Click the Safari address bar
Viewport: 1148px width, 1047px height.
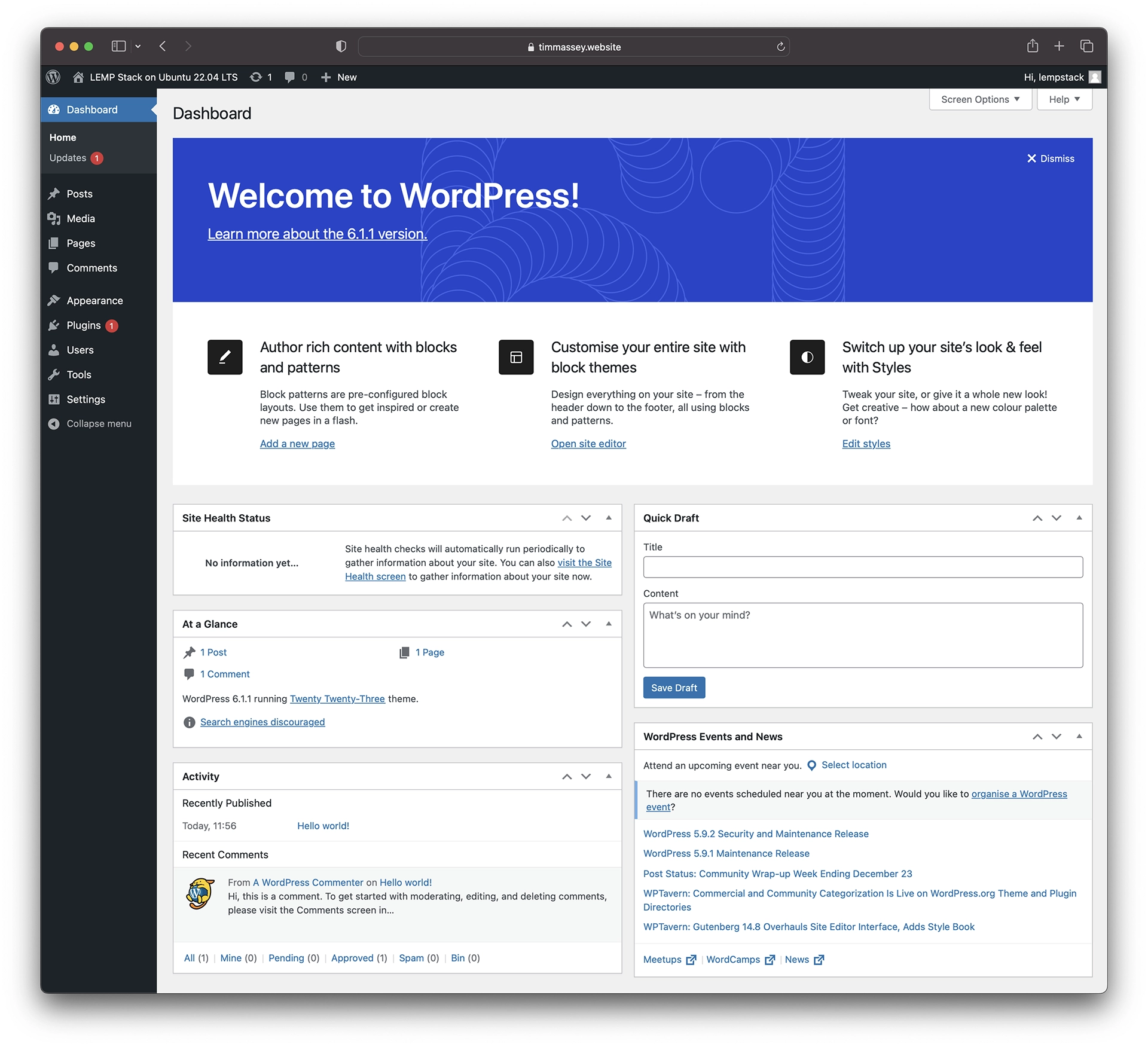pyautogui.click(x=573, y=47)
